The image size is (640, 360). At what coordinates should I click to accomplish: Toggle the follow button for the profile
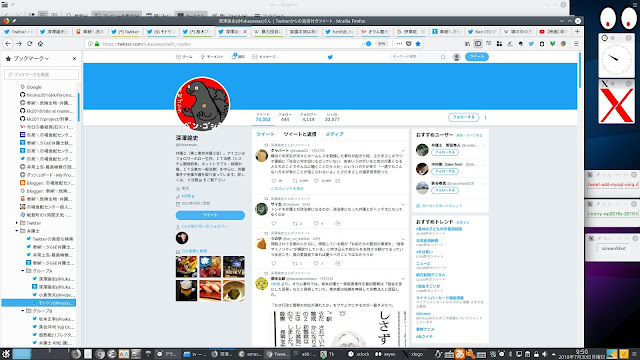(x=463, y=117)
